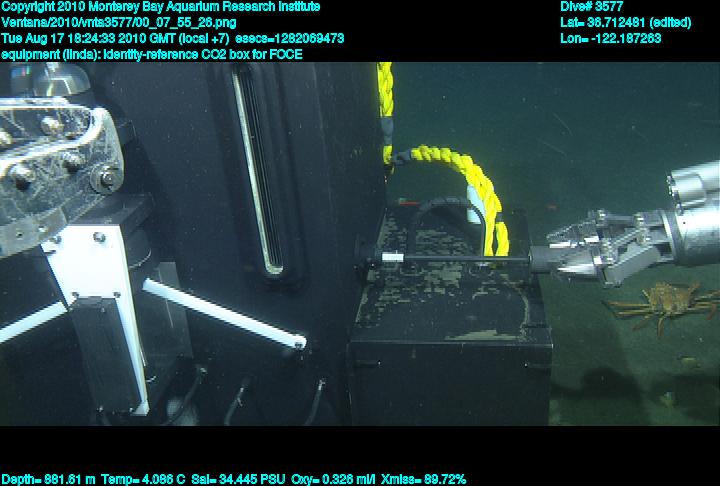The image size is (720, 486).
Task: Click the Lon= -122.187263 reading
Action: (x=611, y=38)
